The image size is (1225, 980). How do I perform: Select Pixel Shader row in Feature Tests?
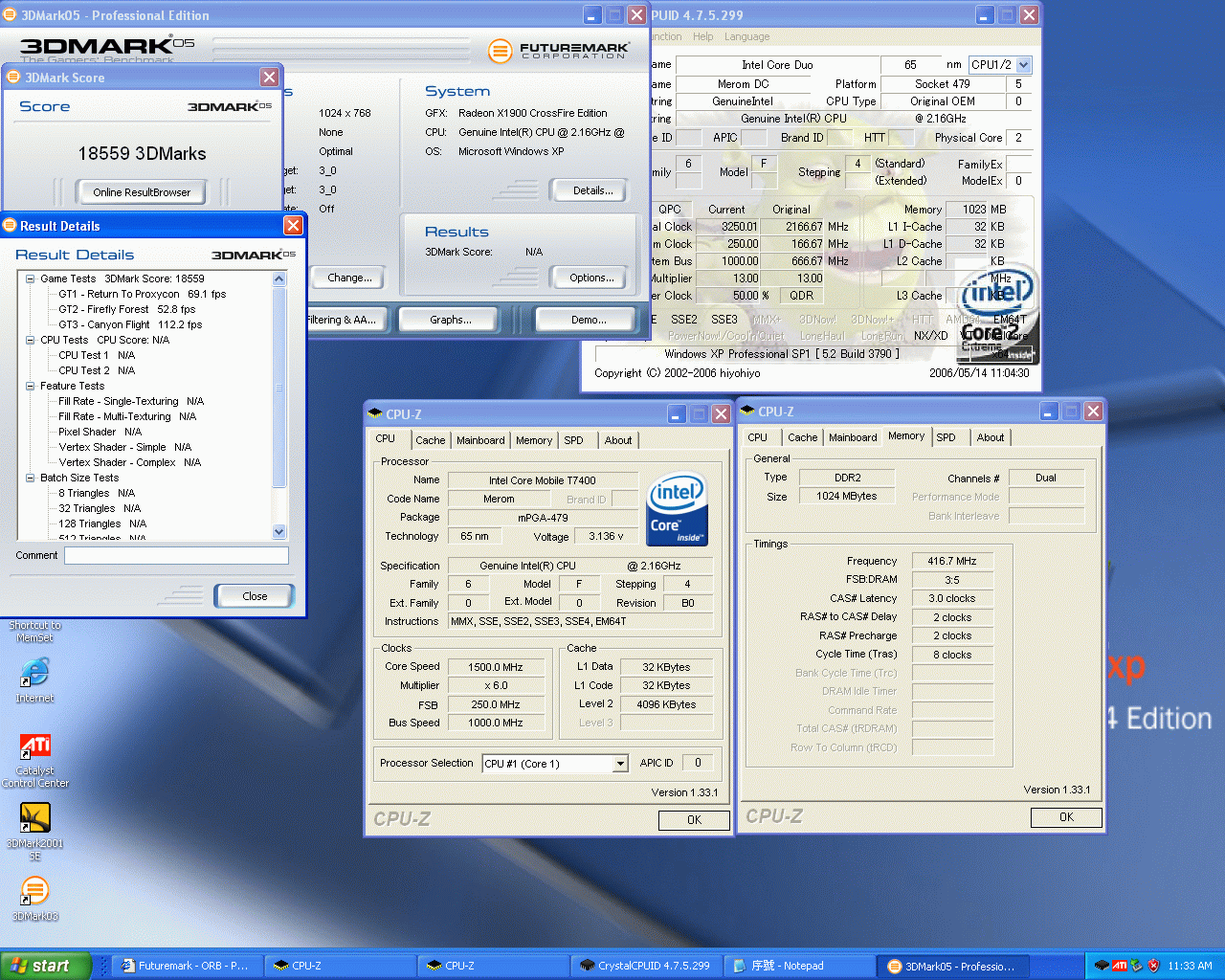[x=100, y=432]
